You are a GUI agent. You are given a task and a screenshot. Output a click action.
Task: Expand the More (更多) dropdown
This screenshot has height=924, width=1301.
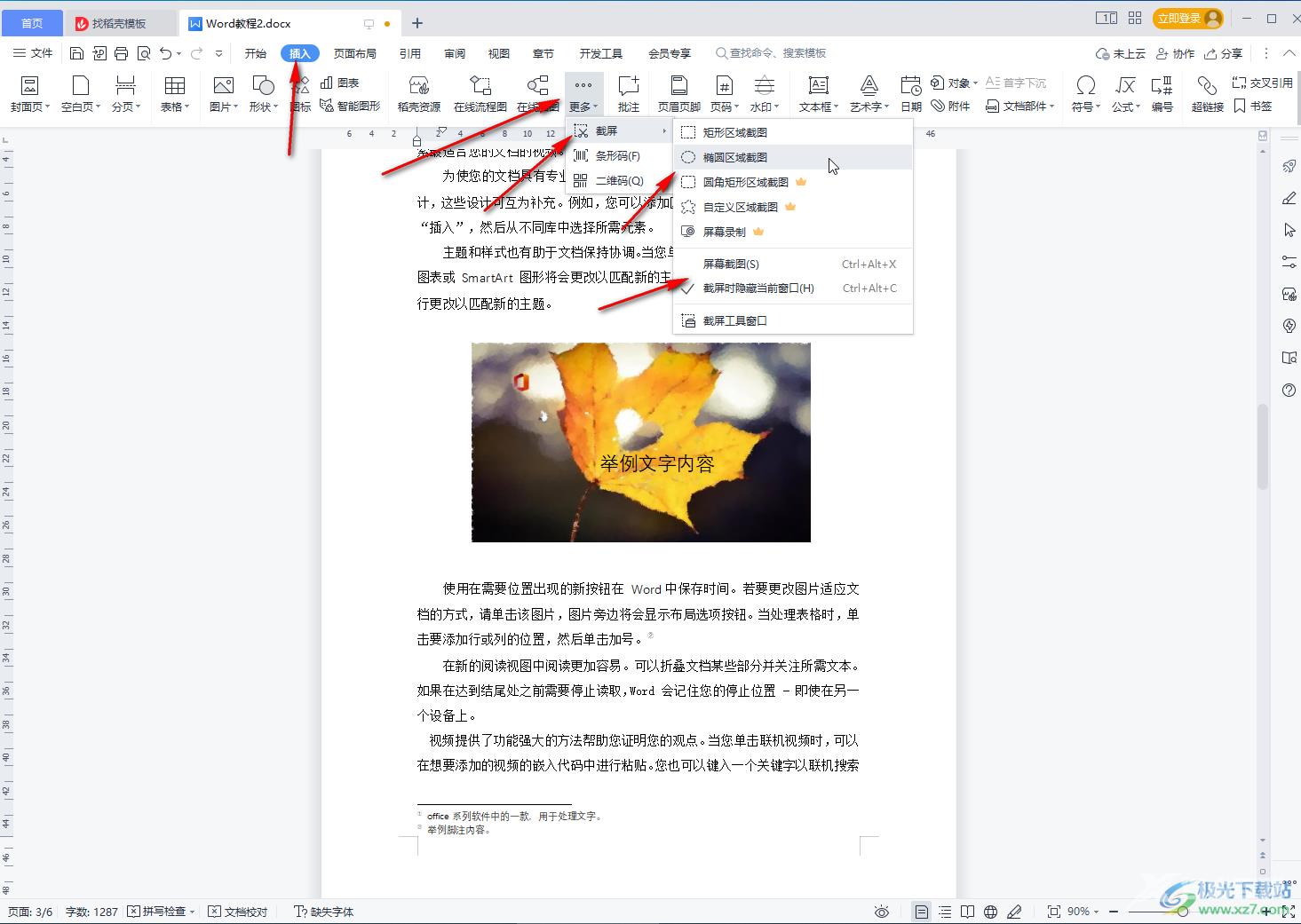click(583, 94)
